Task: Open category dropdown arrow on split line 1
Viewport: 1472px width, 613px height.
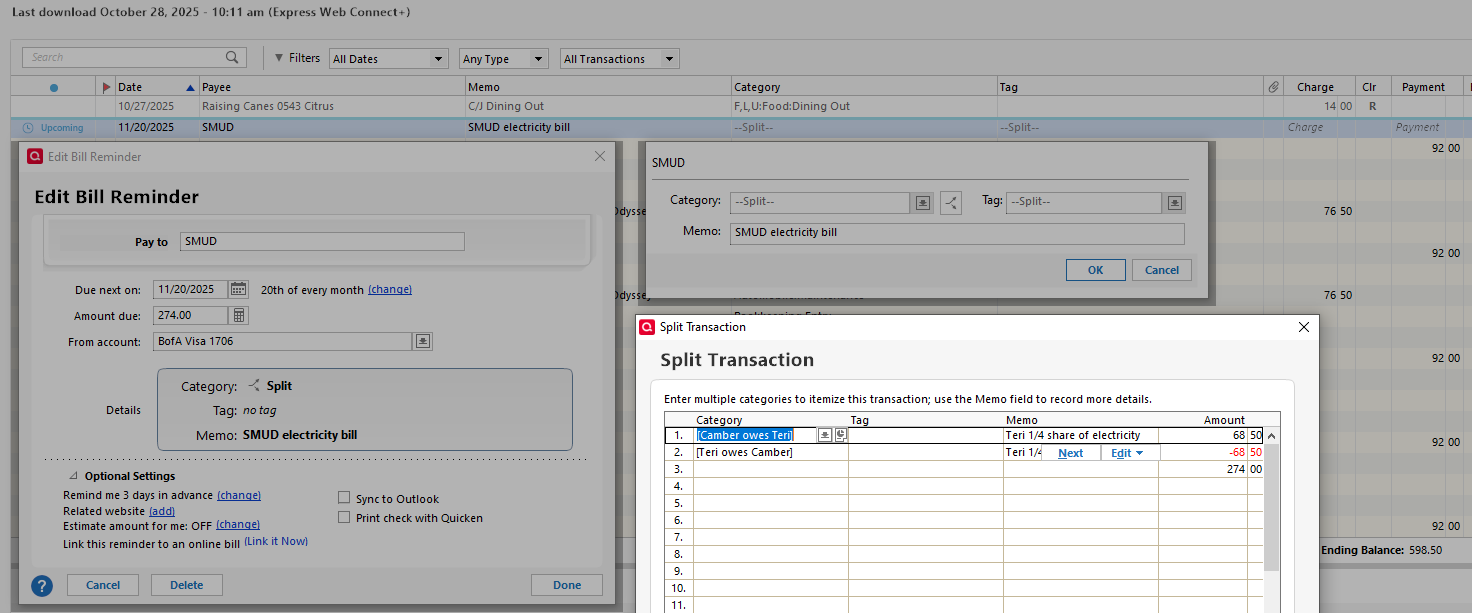Action: (825, 435)
